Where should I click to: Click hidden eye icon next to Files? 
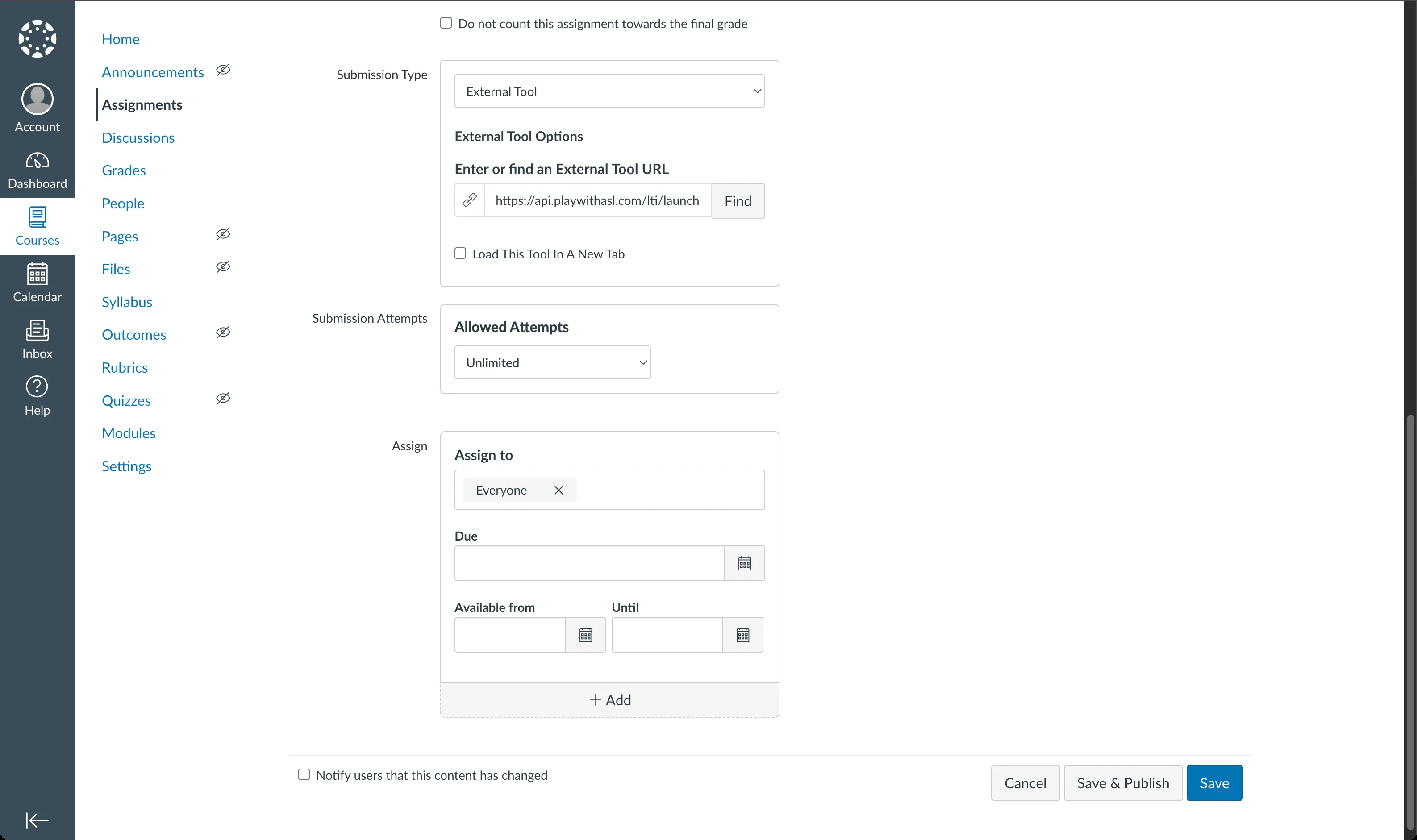pos(223,266)
